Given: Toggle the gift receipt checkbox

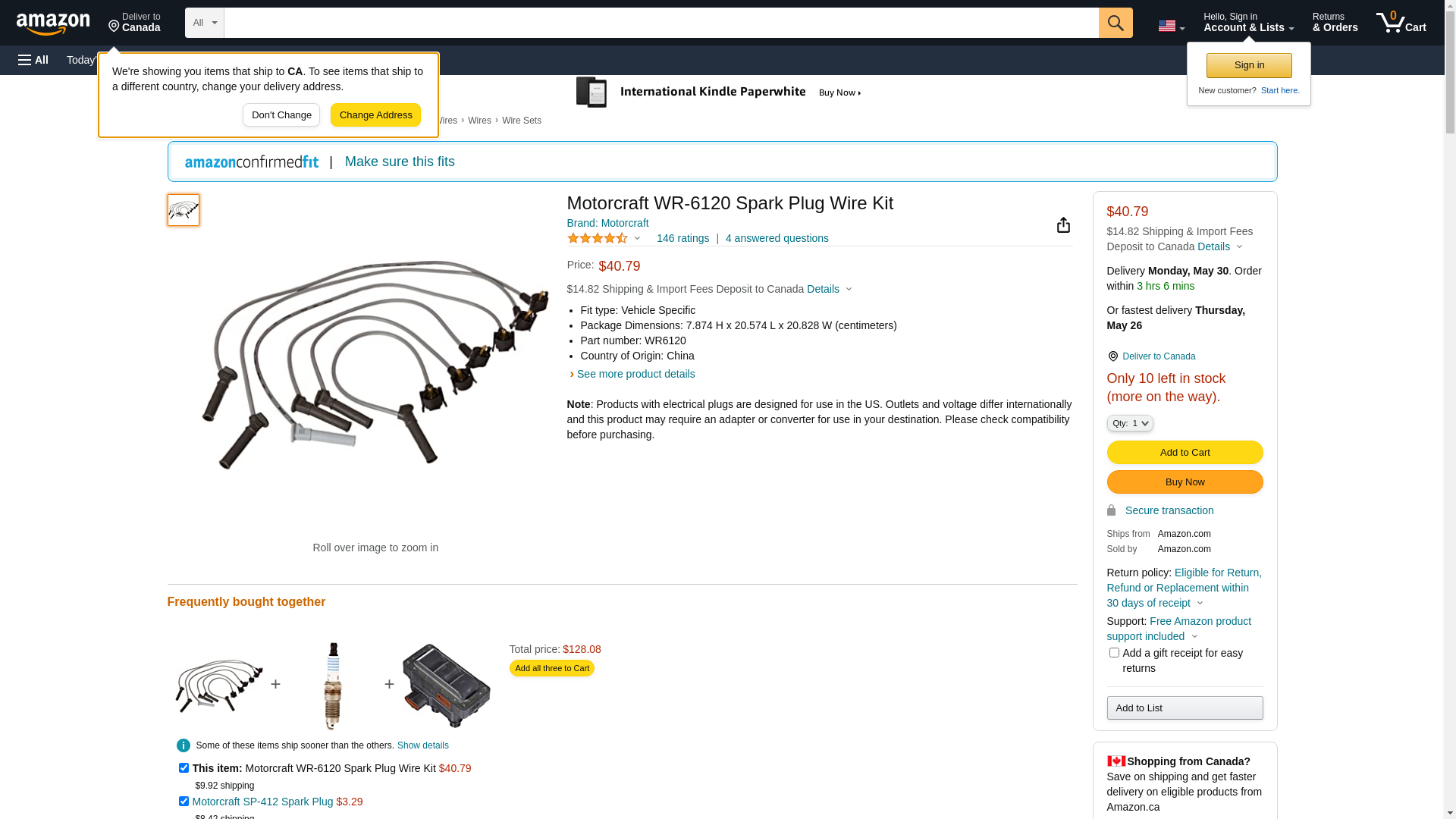Looking at the screenshot, I should point(1114,652).
